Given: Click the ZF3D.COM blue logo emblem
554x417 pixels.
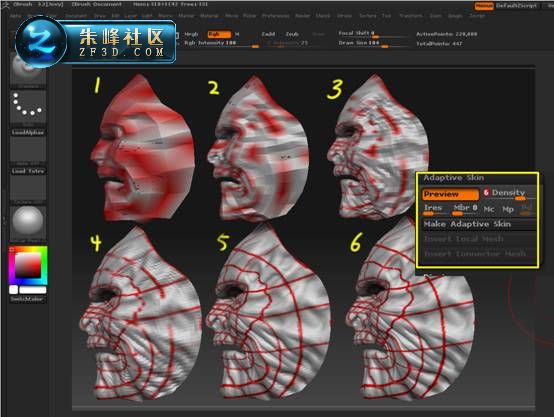Looking at the screenshot, I should pyautogui.click(x=41, y=42).
